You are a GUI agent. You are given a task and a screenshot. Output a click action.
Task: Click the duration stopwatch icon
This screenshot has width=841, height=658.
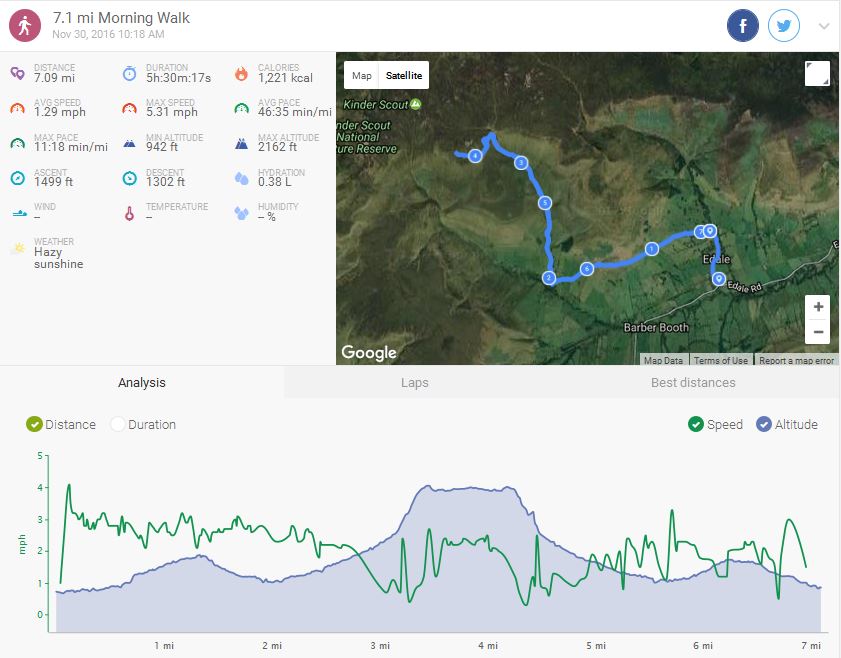coord(129,73)
